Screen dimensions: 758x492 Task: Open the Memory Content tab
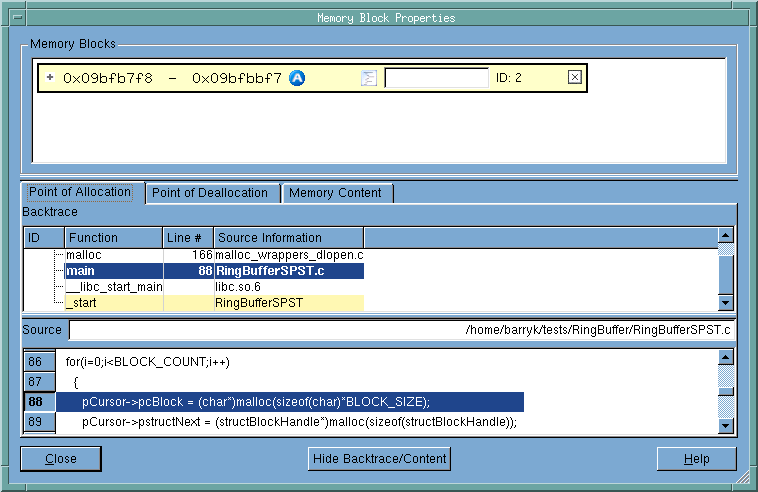click(x=335, y=193)
